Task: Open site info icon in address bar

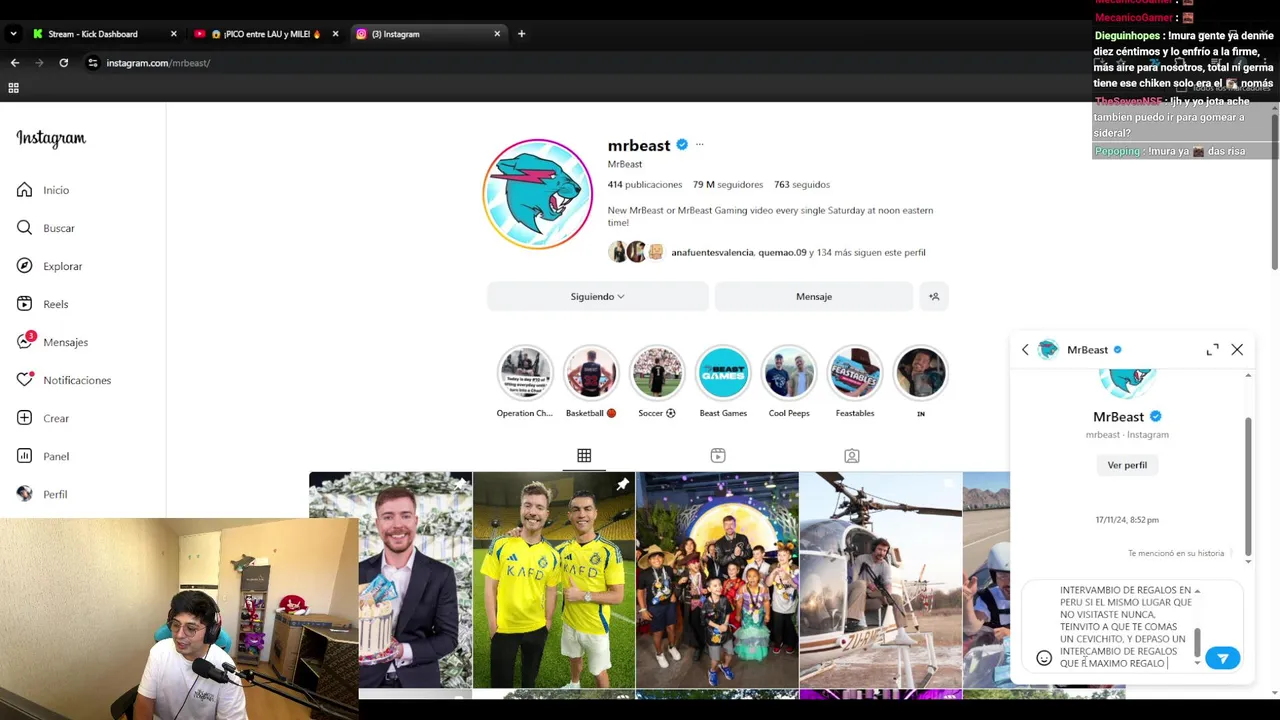Action: [92, 63]
